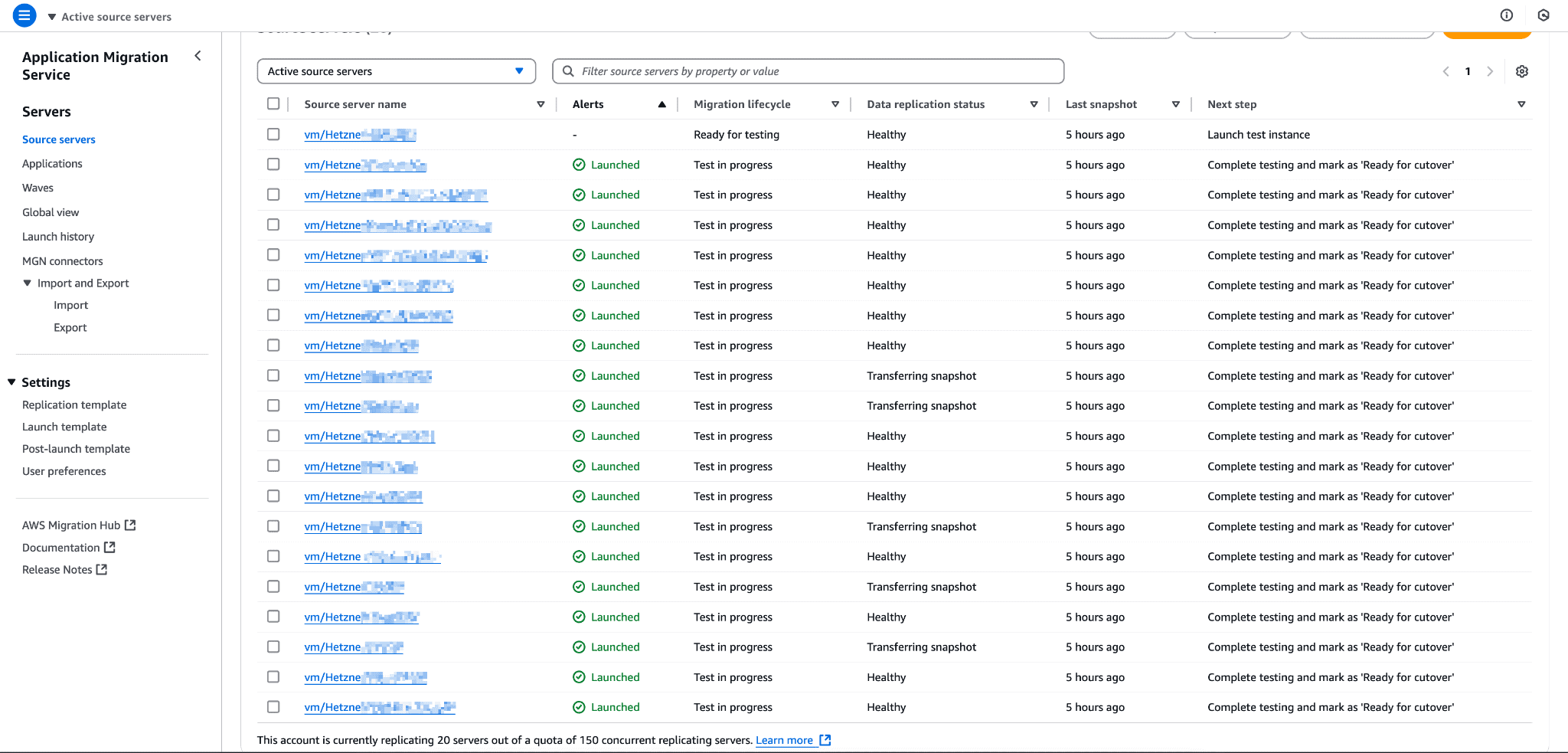1568x753 pixels.
Task: Click the external link icon beside Documentation
Action: [109, 547]
